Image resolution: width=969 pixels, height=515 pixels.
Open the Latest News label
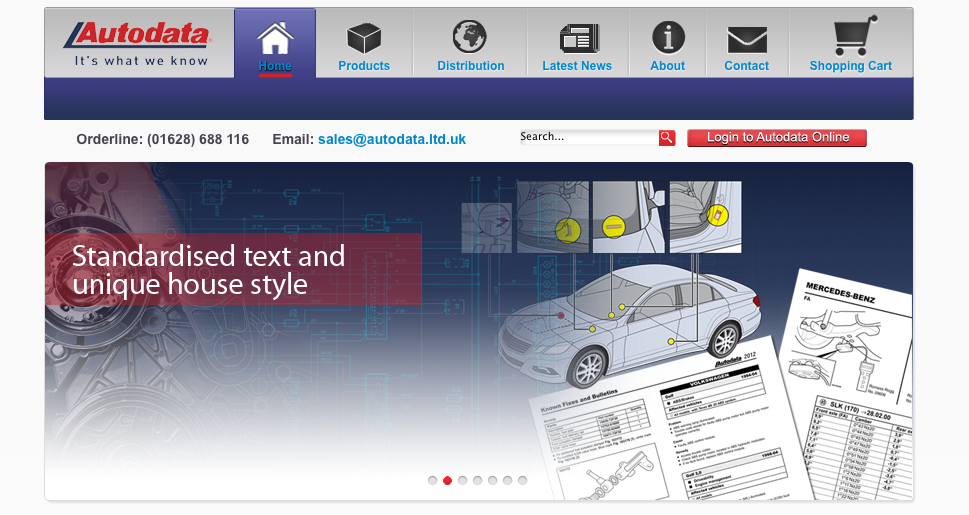tap(577, 66)
